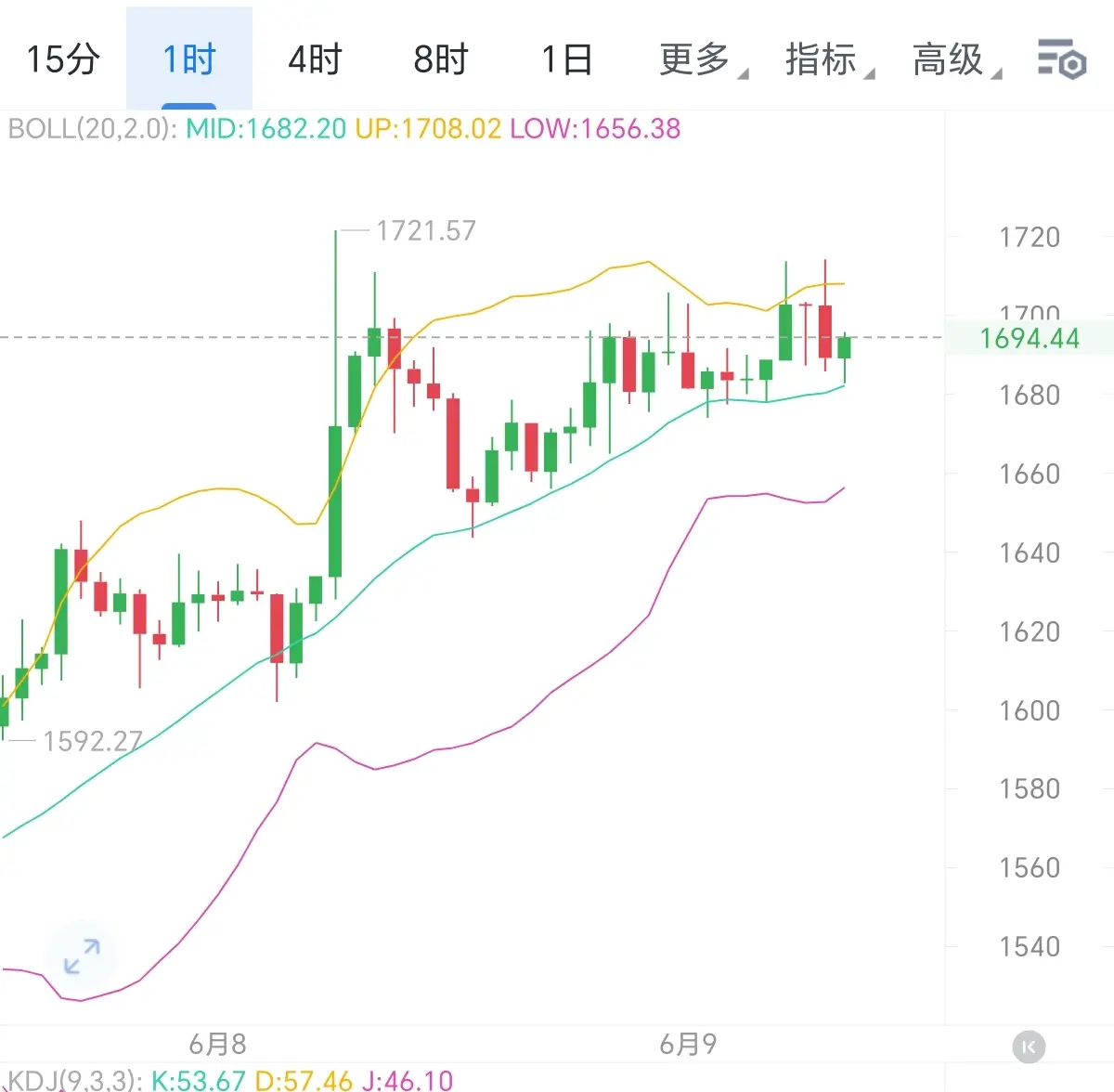Click the 6月8 date label
The height and width of the screenshot is (1092, 1114).
tap(218, 1045)
